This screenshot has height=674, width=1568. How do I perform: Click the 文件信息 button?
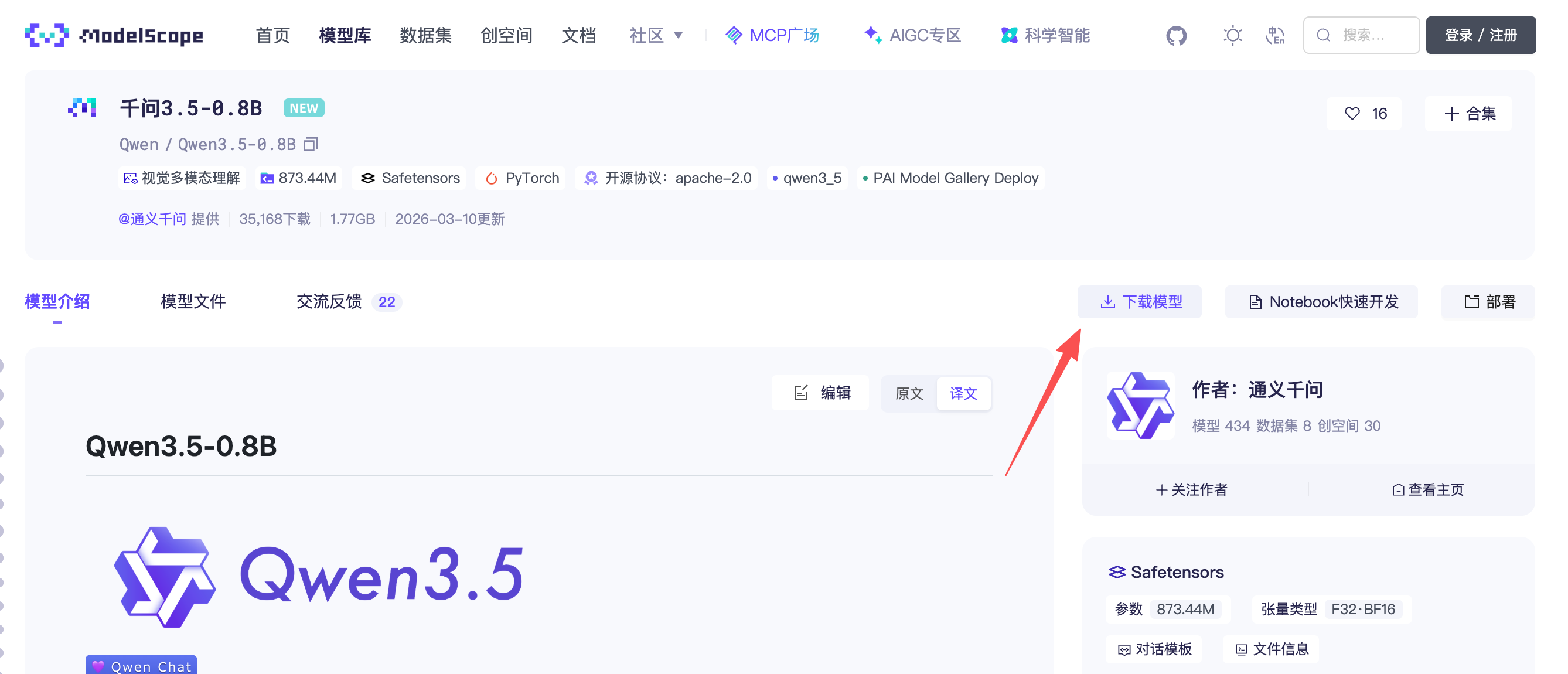[1272, 649]
